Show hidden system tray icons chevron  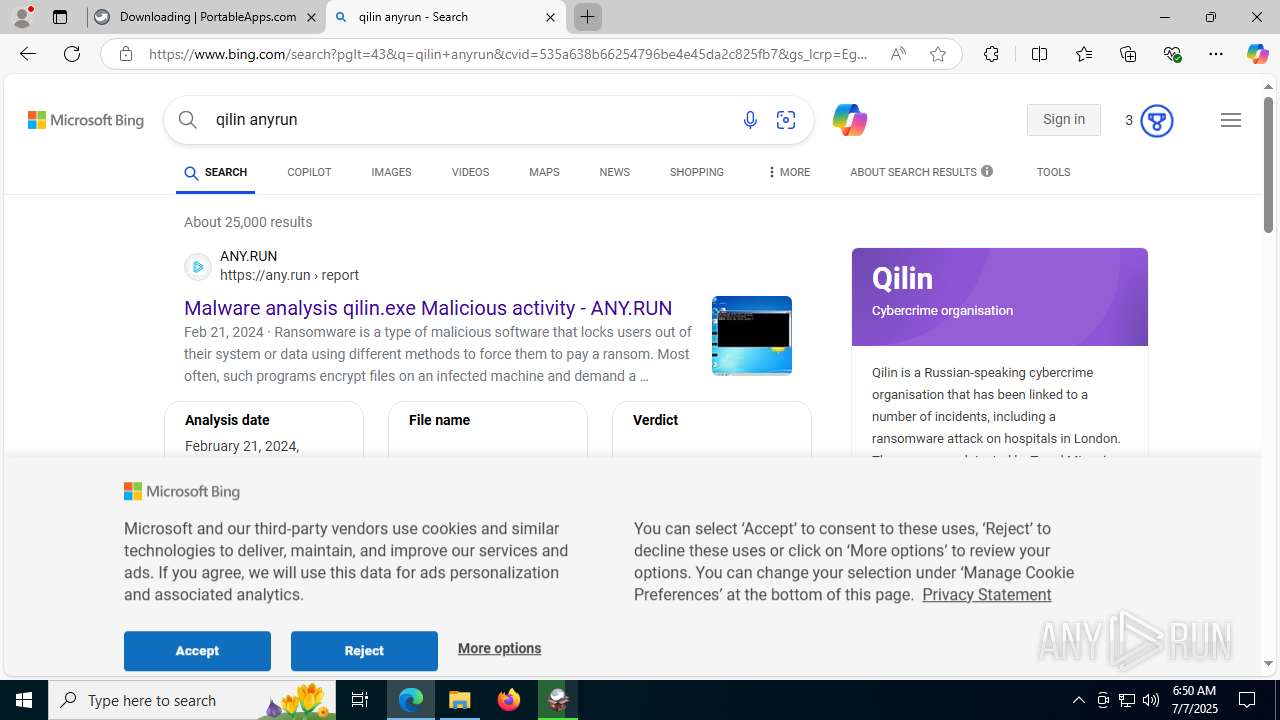pos(1078,700)
